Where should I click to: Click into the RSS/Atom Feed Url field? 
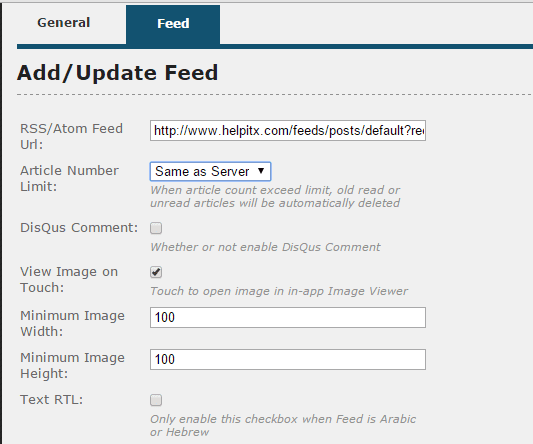pyautogui.click(x=288, y=130)
